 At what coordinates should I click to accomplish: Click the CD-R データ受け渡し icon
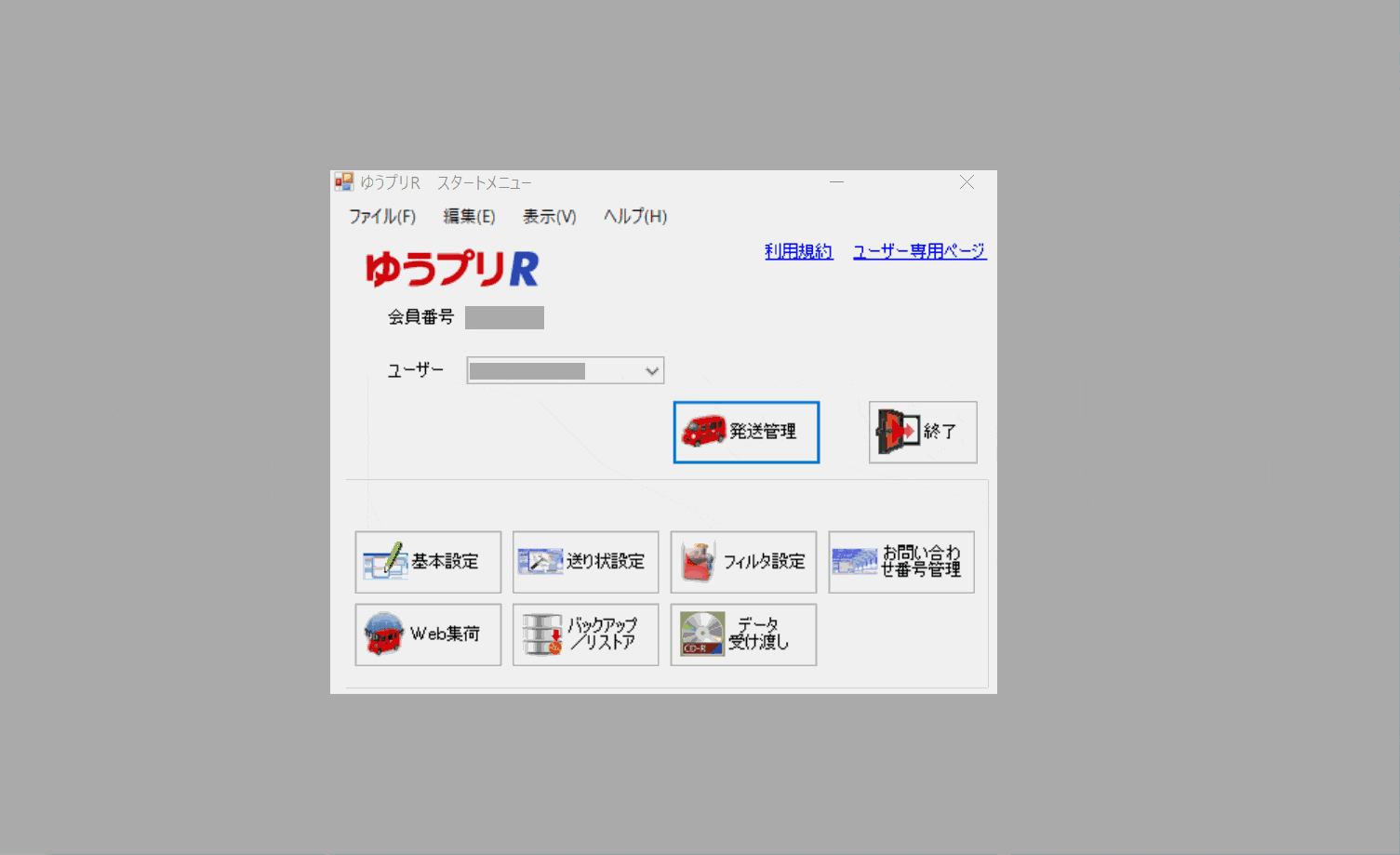(701, 635)
